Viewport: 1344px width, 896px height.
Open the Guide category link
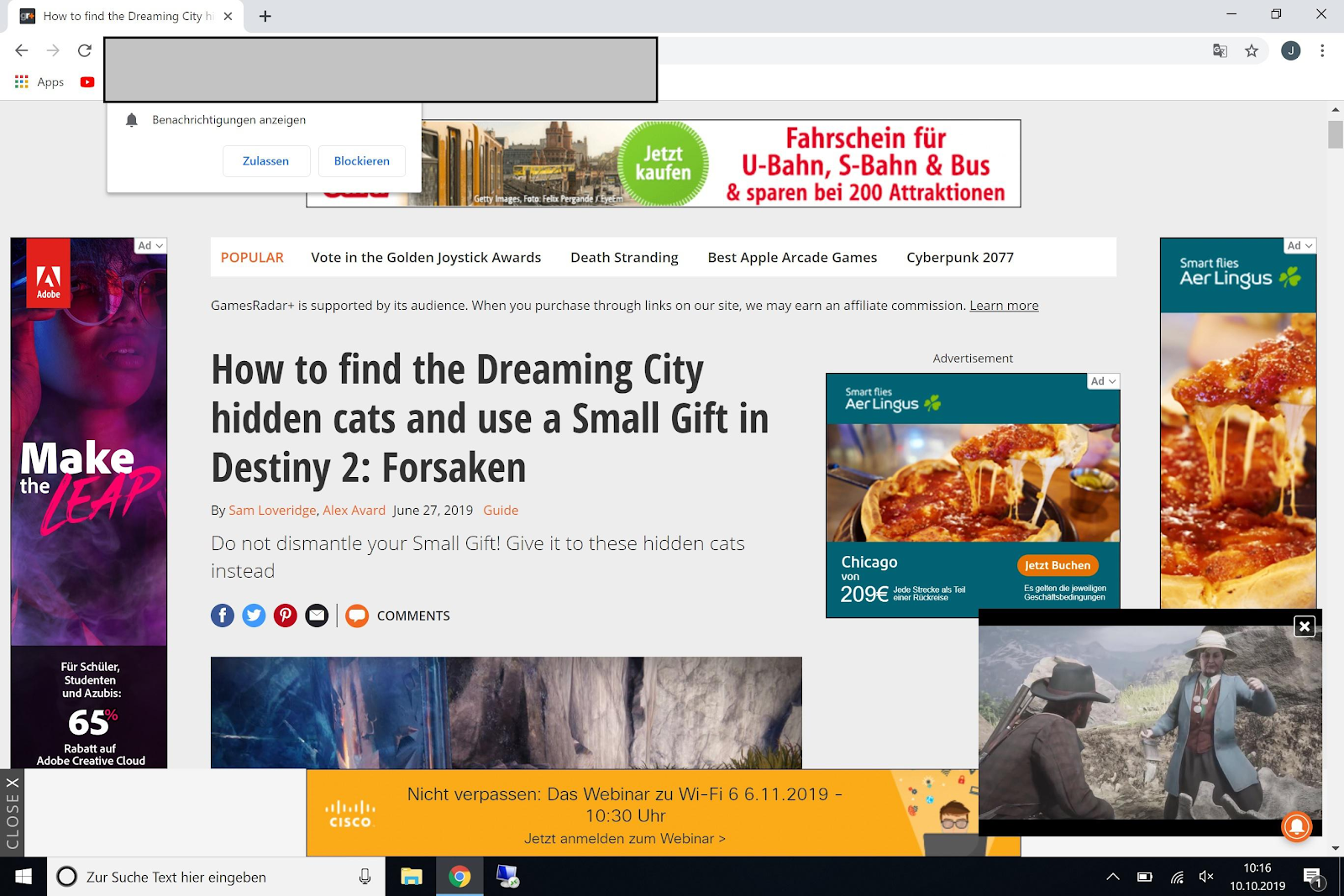501,511
